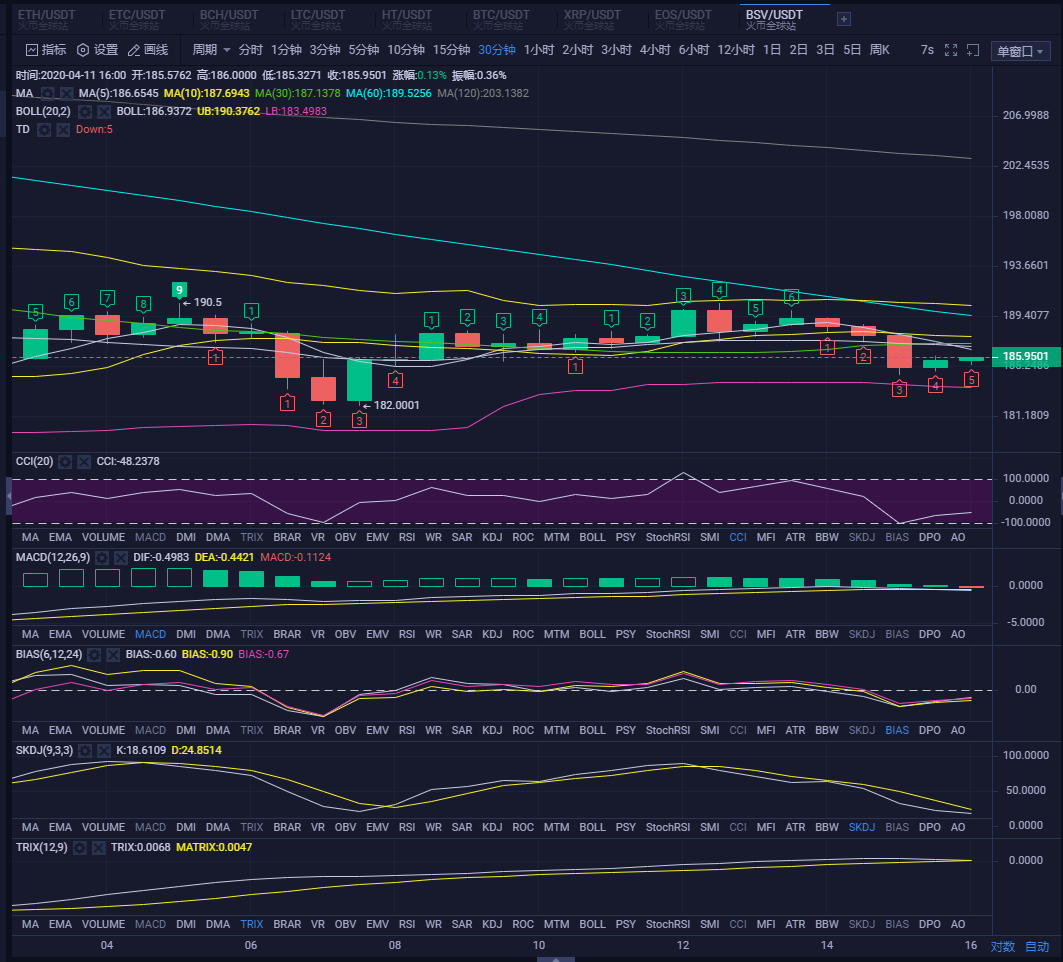This screenshot has height=962, width=1063.
Task: Toggle logarithmic scale (对数)
Action: point(1002,946)
